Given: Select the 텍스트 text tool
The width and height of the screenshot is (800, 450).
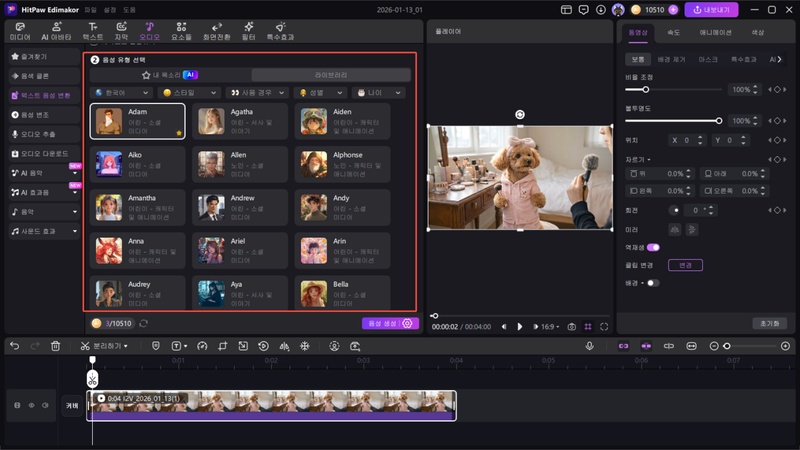Looking at the screenshot, I should (x=93, y=31).
